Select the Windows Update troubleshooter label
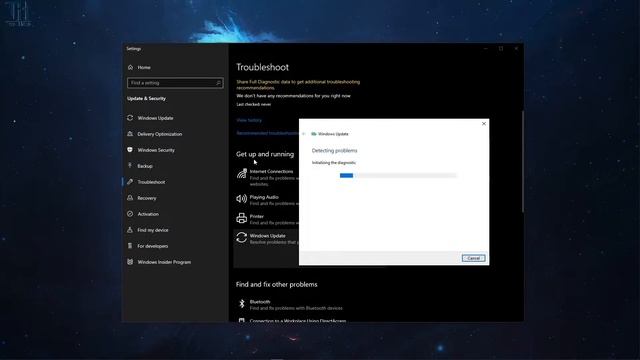This screenshot has height=360, width=640. point(267,236)
